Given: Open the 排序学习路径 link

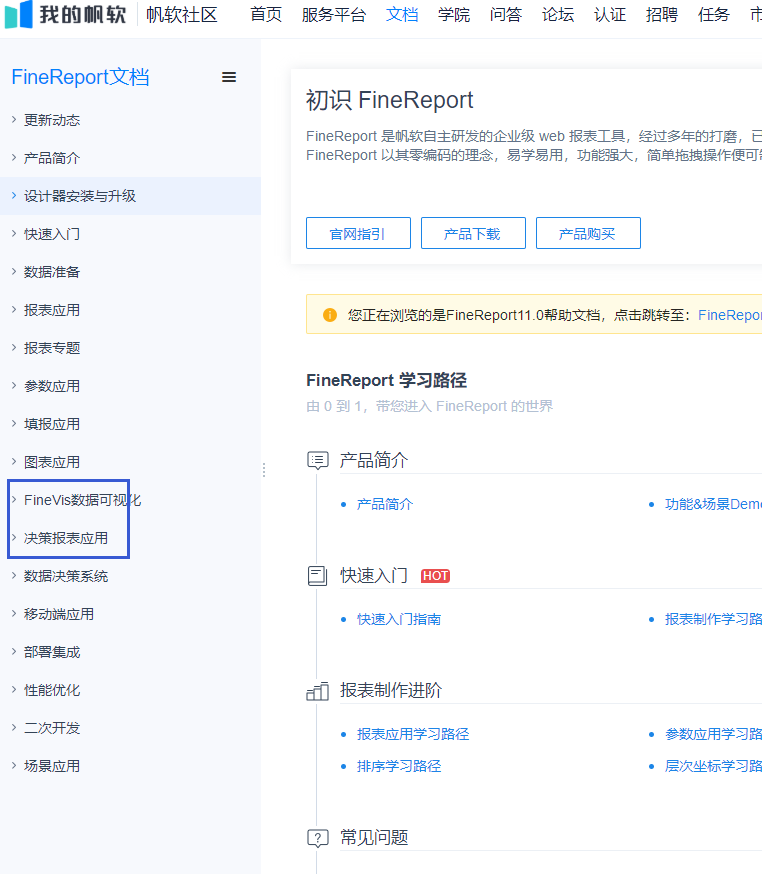Looking at the screenshot, I should [399, 766].
